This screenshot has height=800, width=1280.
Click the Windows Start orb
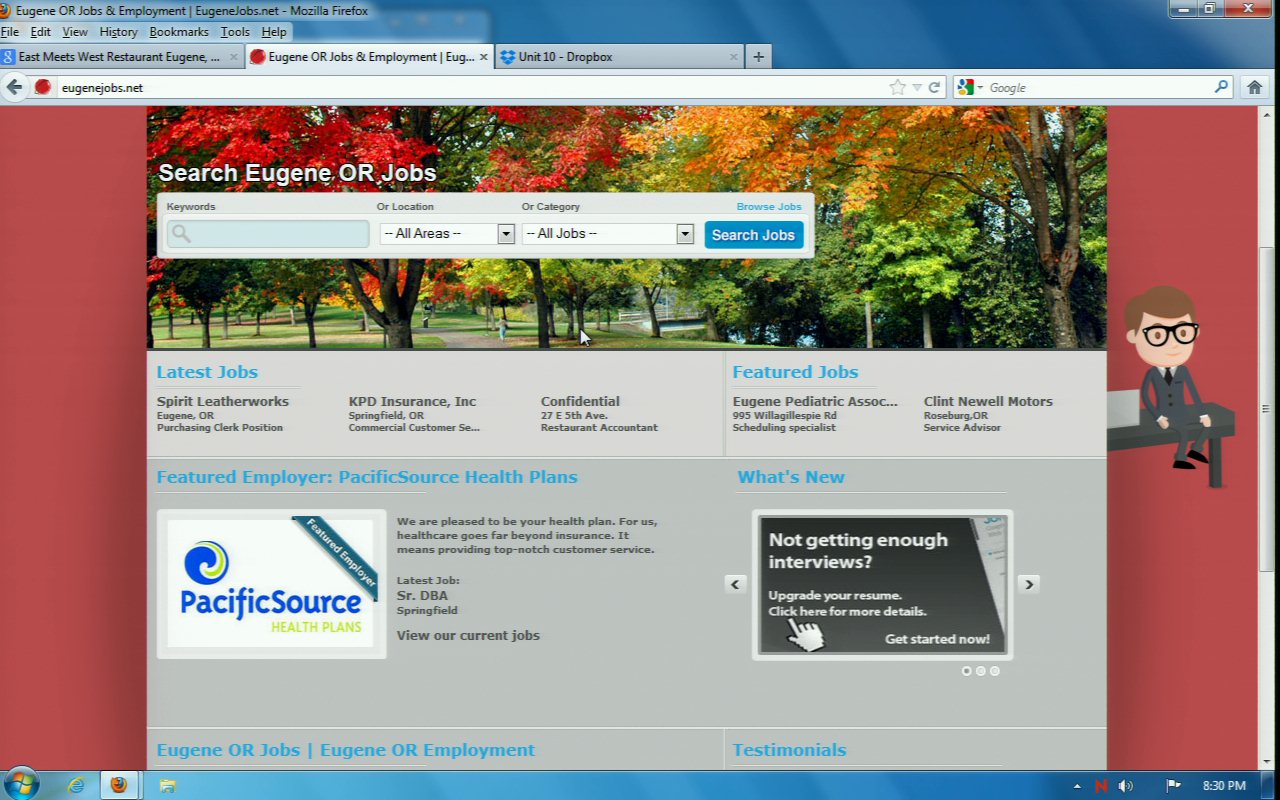coord(21,784)
